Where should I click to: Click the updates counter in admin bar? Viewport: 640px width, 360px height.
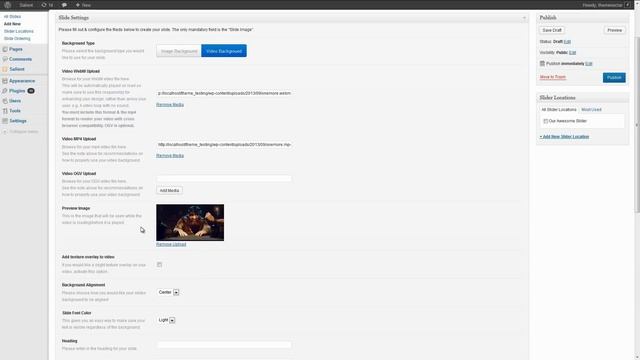click(47, 5)
